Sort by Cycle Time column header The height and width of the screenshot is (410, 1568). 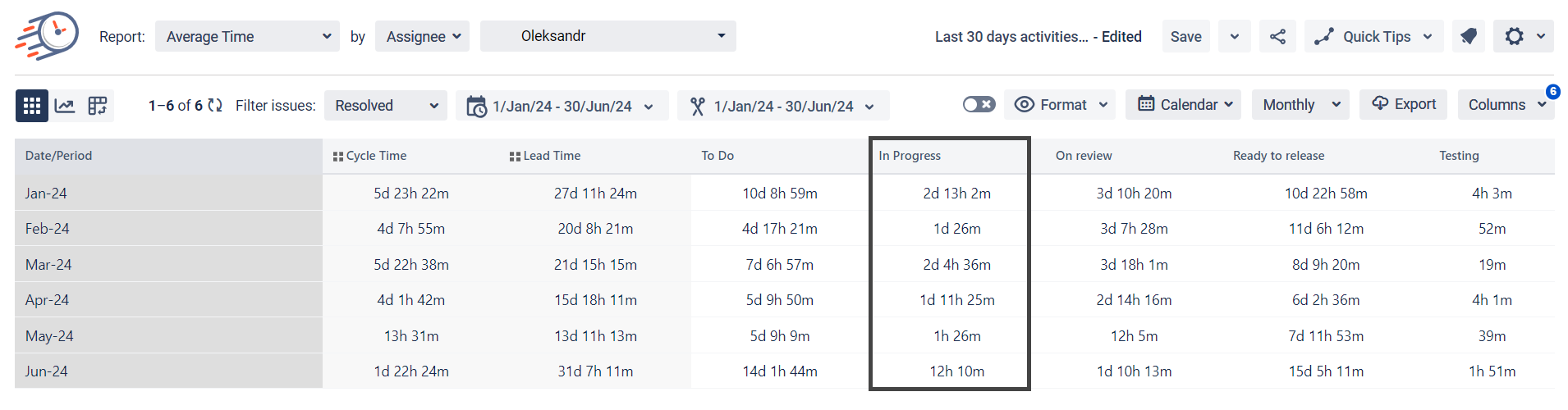(375, 156)
